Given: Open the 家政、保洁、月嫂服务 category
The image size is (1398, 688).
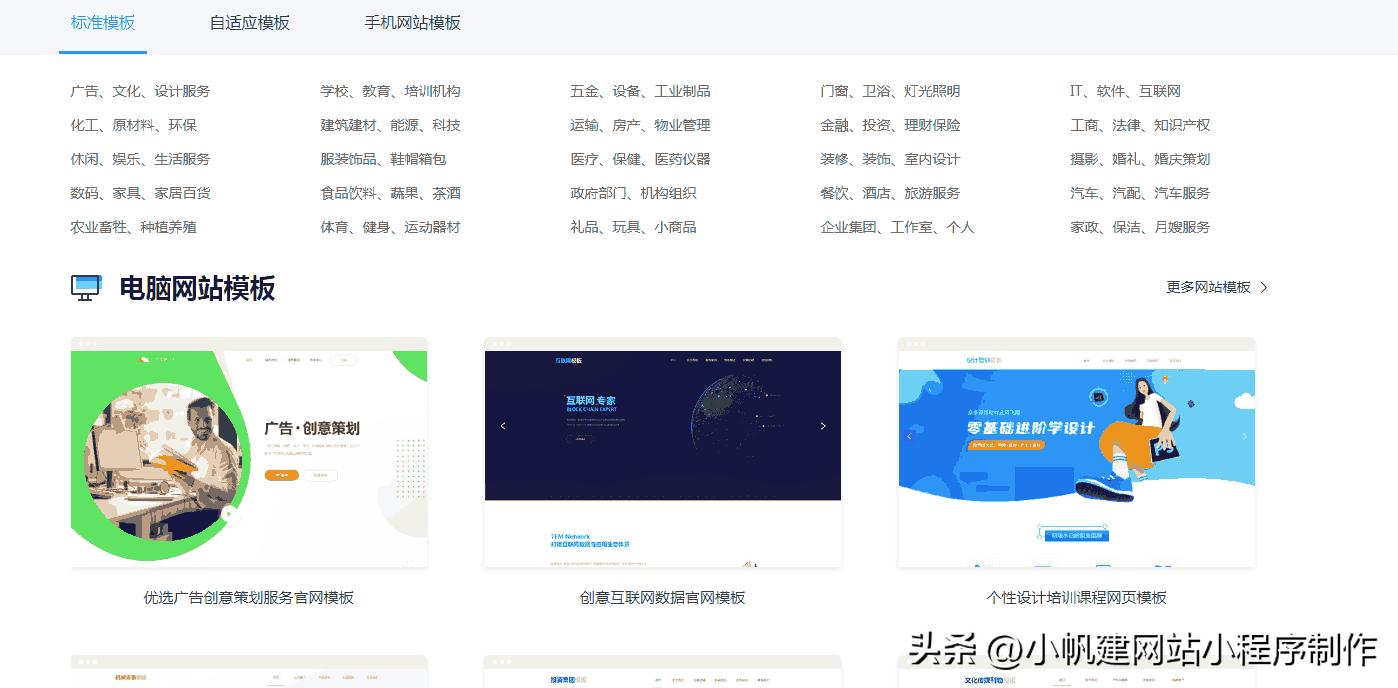Looking at the screenshot, I should 1143,227.
